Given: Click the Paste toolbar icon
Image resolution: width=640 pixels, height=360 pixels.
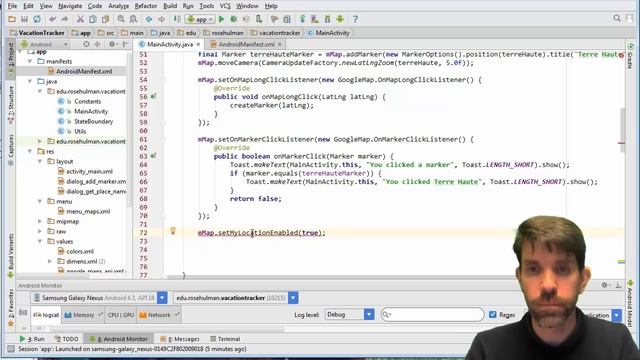Looking at the screenshot, I should (106, 19).
